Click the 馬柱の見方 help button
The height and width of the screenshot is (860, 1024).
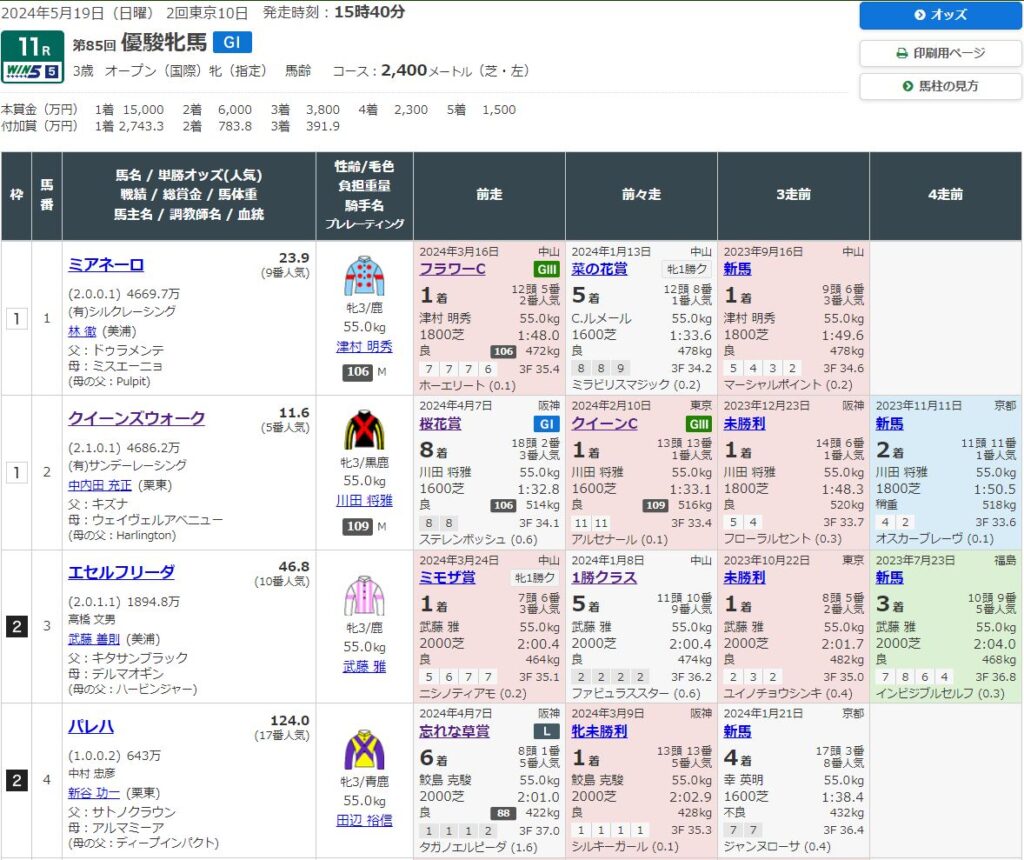coord(940,86)
